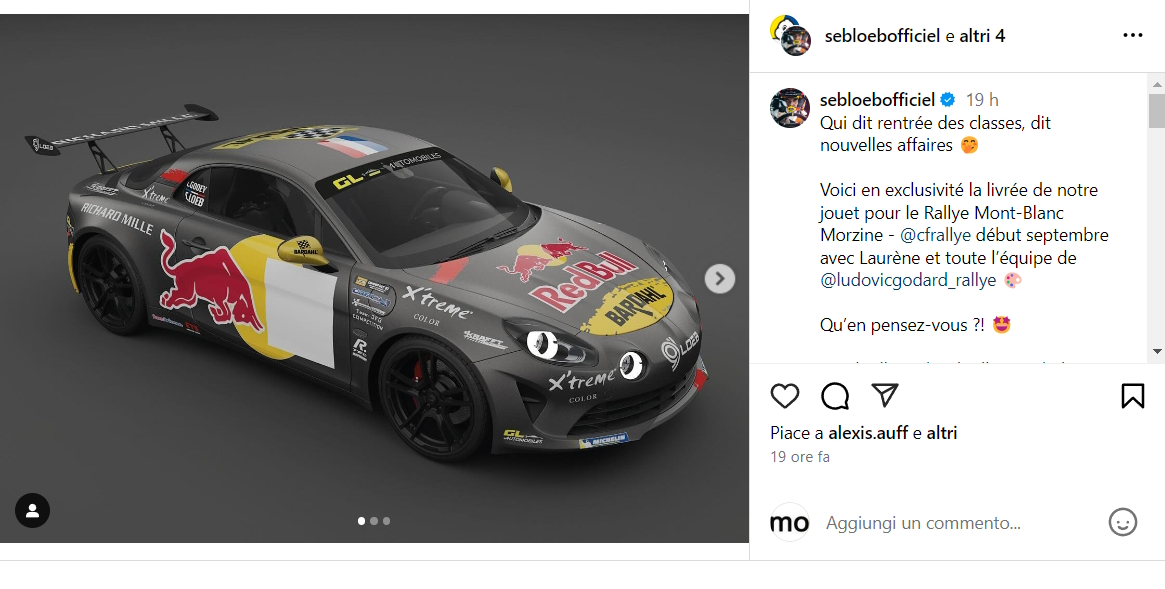Image resolution: width=1165 pixels, height=589 pixels.
Task: Select second carousel dot indicator
Action: 374,521
